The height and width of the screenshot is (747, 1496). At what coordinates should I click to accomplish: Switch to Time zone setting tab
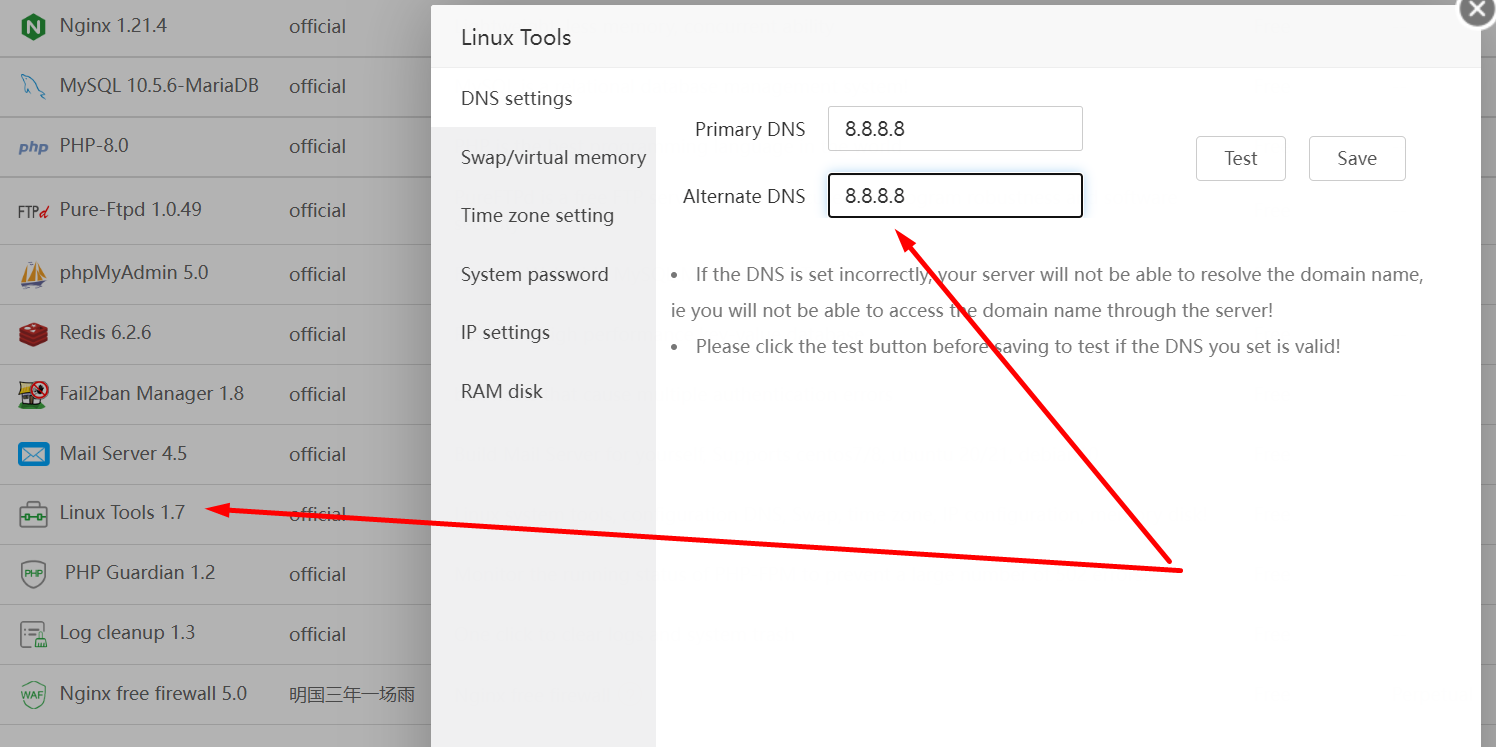coord(537,215)
